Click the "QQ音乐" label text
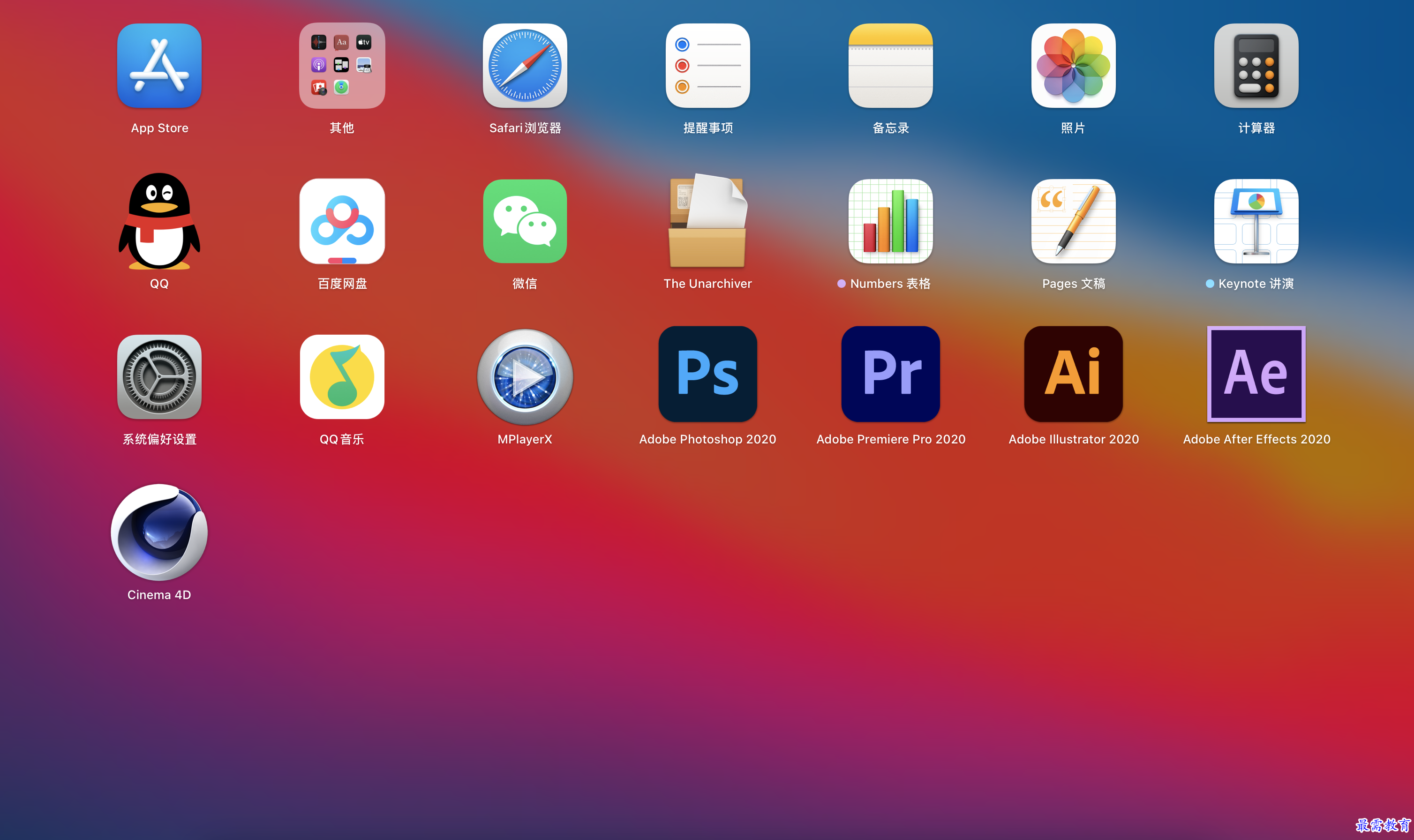The image size is (1414, 840). click(x=342, y=439)
